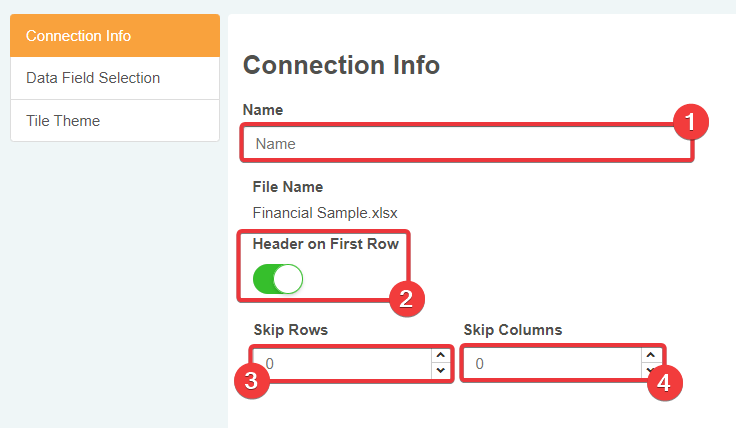Open the Tile Theme tab
Image resolution: width=736 pixels, height=428 pixels.
(114, 121)
